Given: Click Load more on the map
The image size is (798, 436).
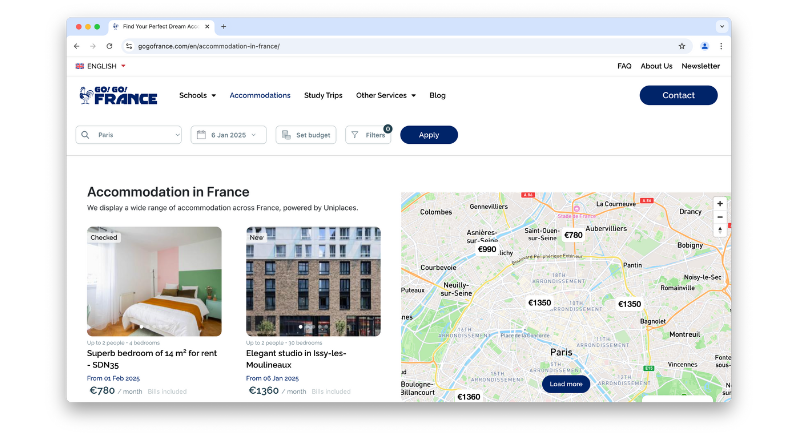Looking at the screenshot, I should 565,384.
